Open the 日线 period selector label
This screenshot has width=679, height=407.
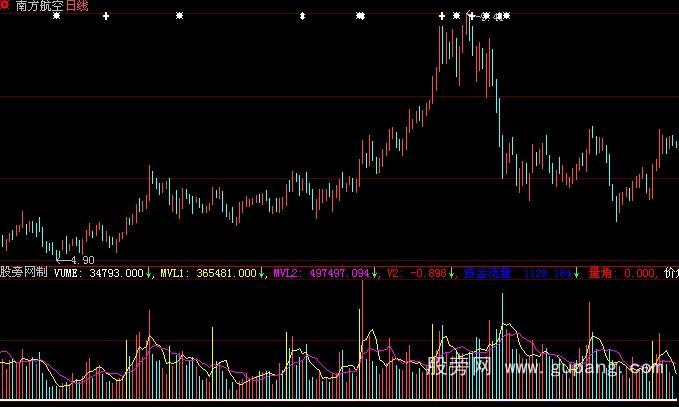pos(77,6)
